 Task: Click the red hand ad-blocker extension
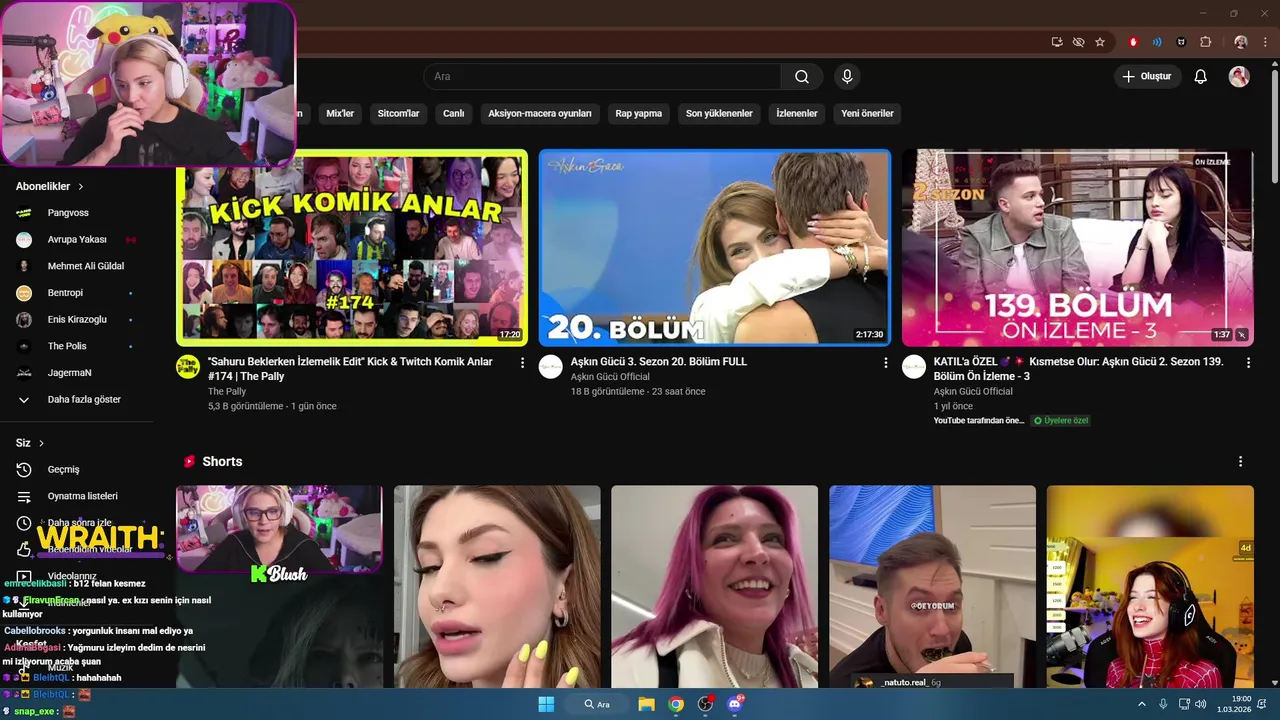(1133, 42)
